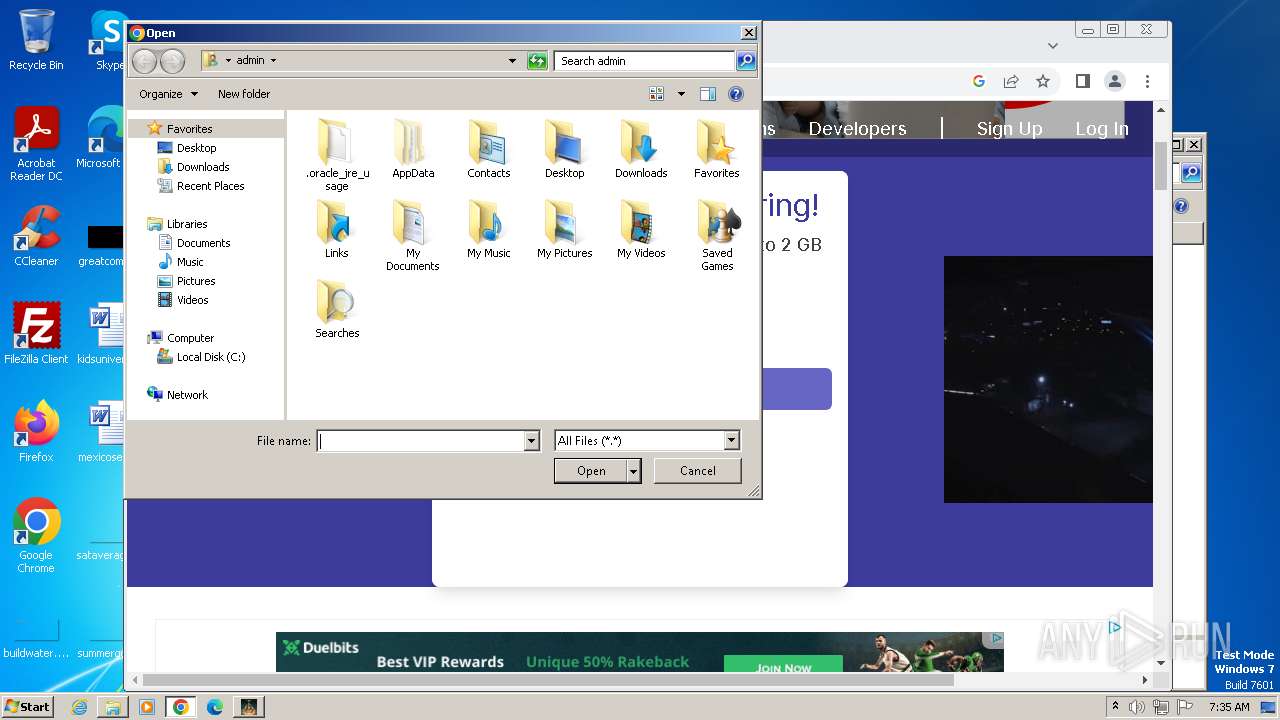Click the Open button

pos(591,471)
